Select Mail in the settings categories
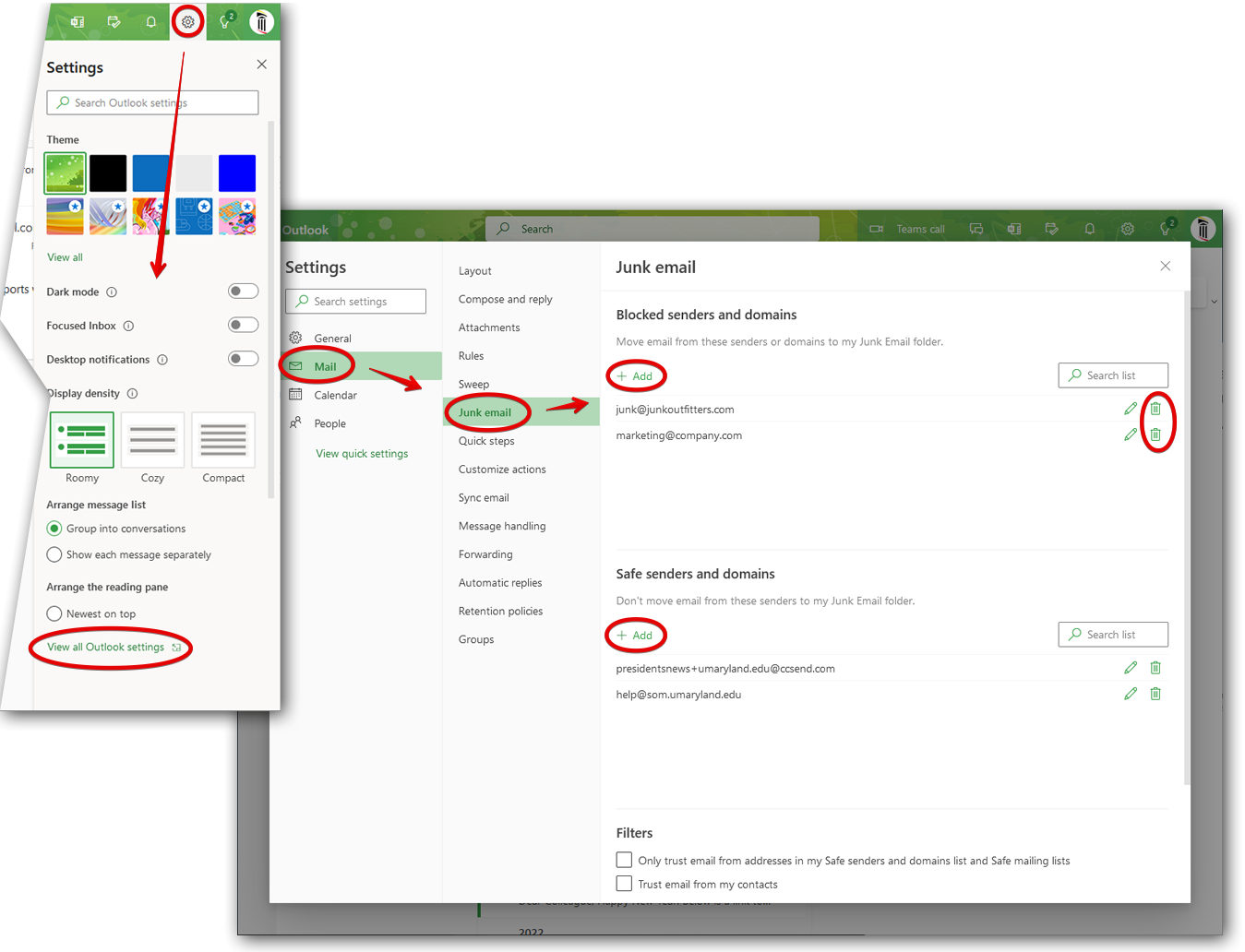 pyautogui.click(x=325, y=366)
